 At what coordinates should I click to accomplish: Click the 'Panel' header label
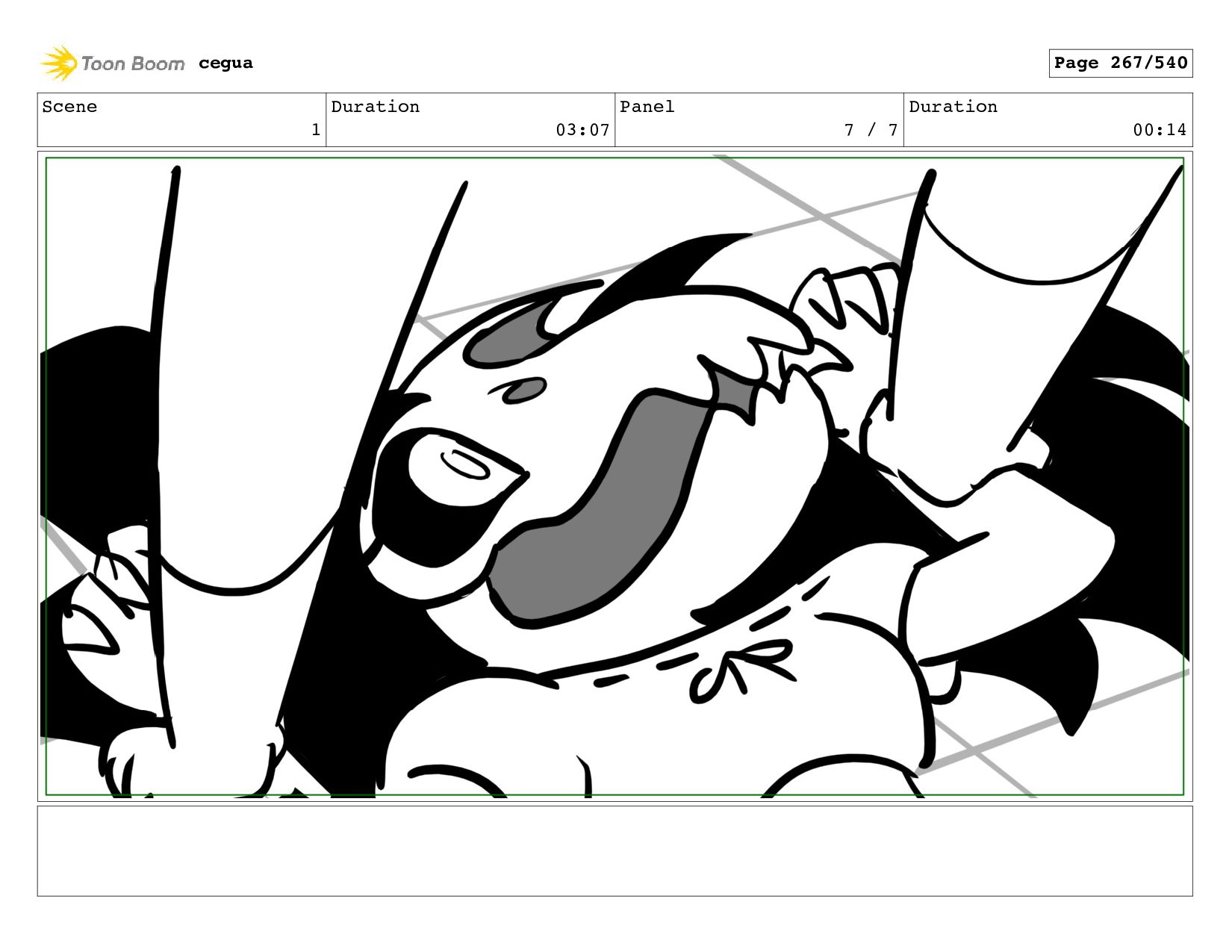647,107
